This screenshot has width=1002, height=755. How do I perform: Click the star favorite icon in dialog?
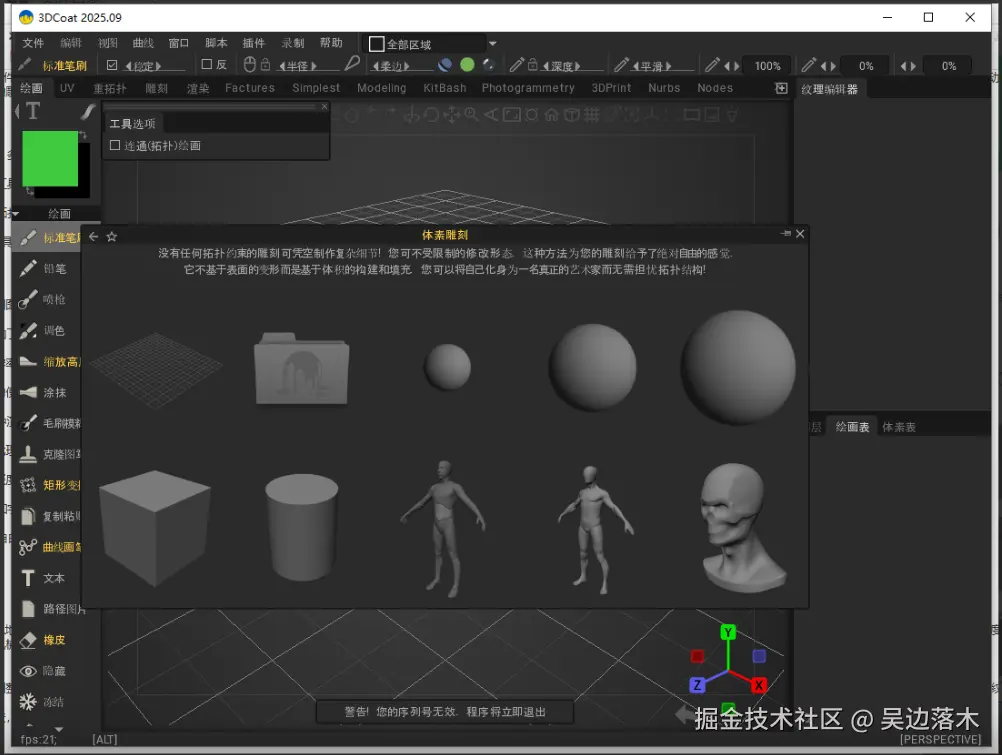point(112,237)
